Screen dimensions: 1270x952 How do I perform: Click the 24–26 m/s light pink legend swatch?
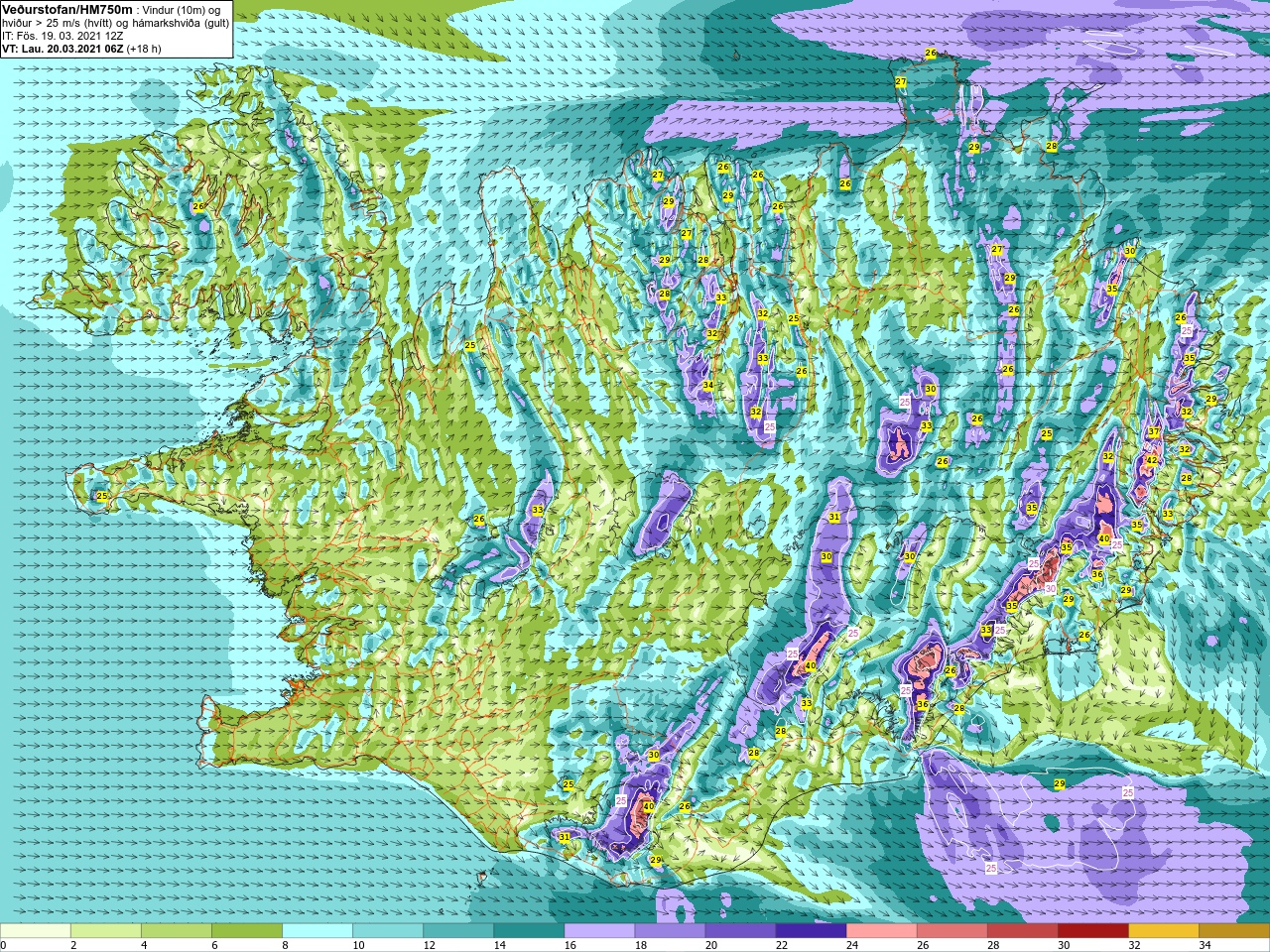[x=881, y=930]
